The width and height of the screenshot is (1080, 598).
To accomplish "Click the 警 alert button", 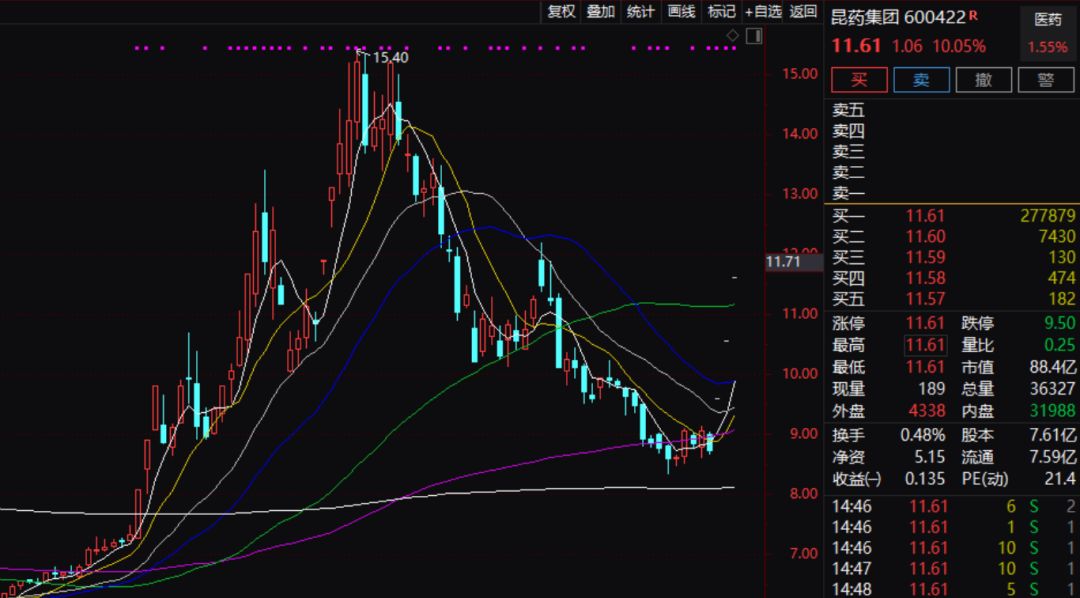I will (1046, 80).
